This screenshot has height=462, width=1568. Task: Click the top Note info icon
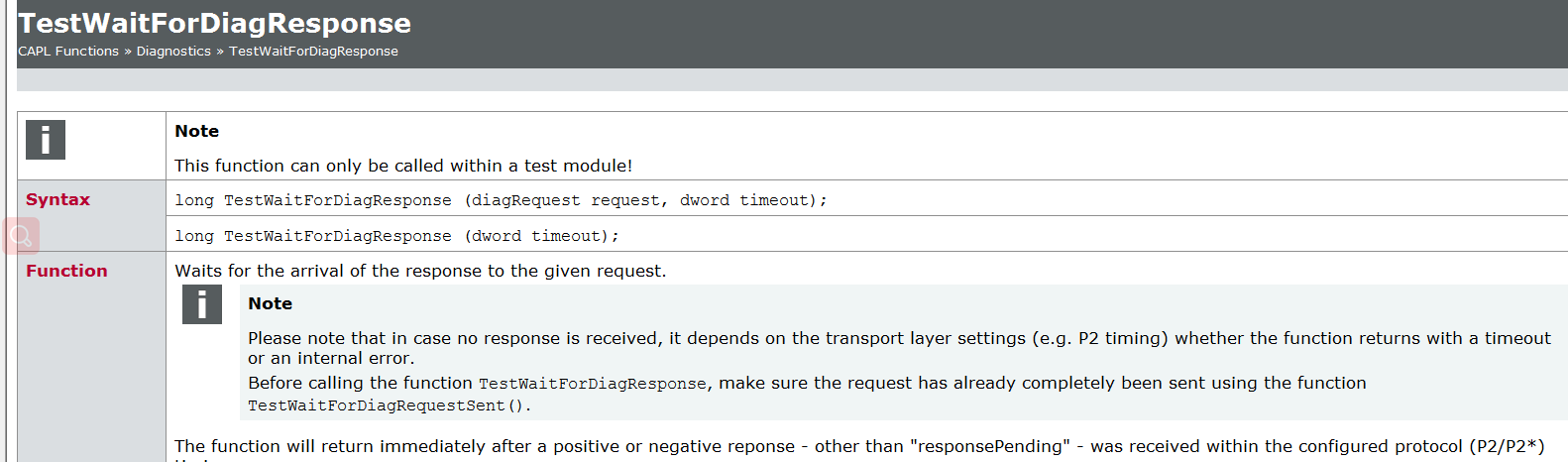(46, 140)
